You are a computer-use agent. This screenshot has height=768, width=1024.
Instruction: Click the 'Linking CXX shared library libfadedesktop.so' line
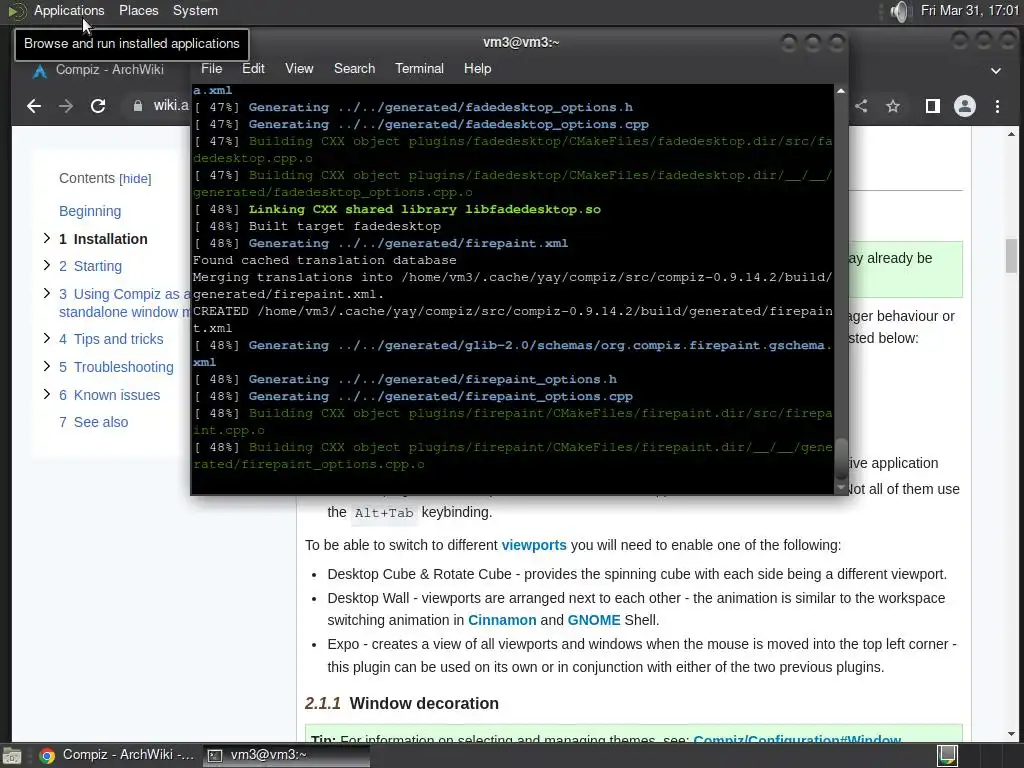click(x=397, y=210)
